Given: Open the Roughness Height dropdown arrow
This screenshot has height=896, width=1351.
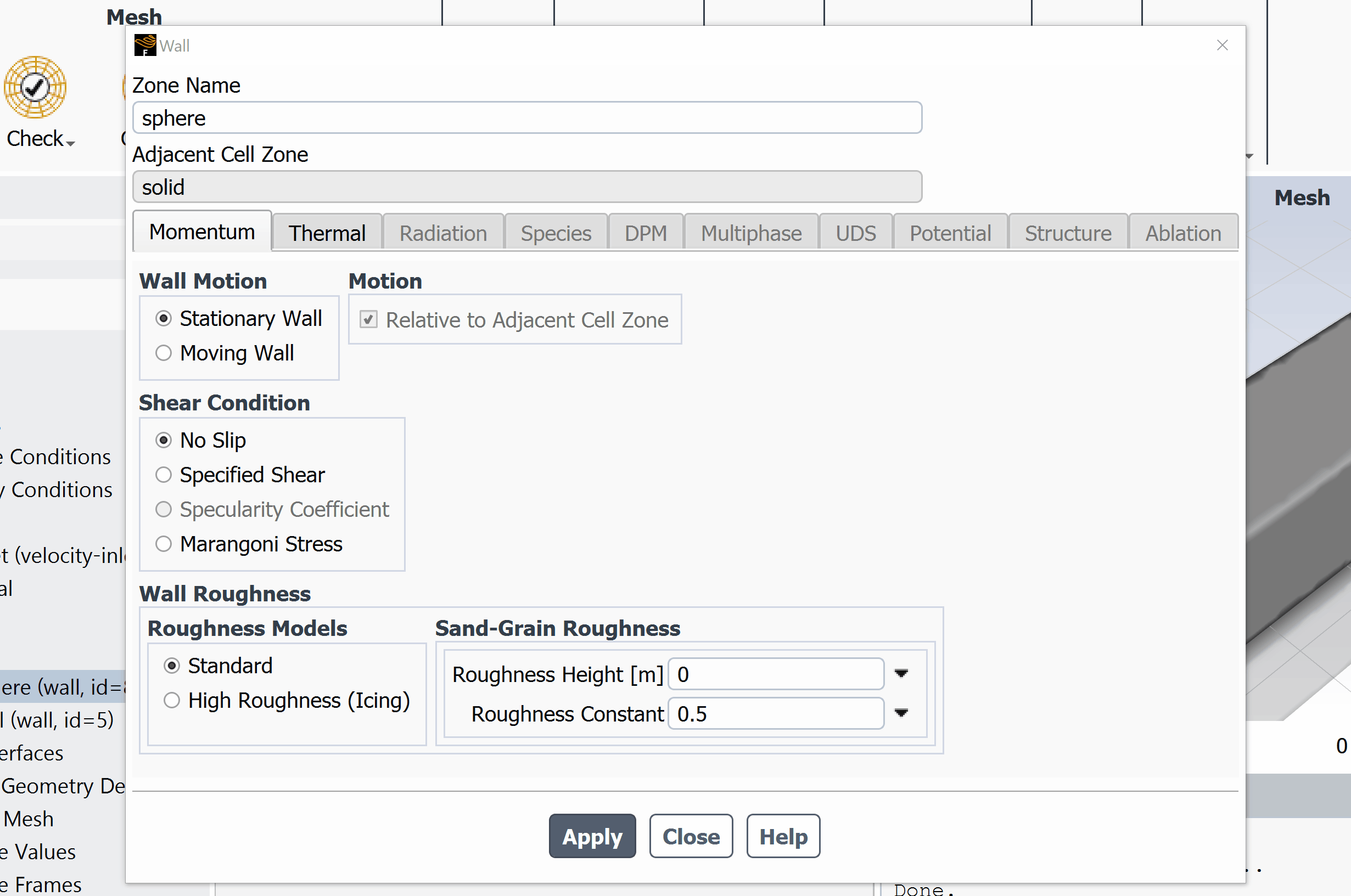Looking at the screenshot, I should click(x=901, y=674).
